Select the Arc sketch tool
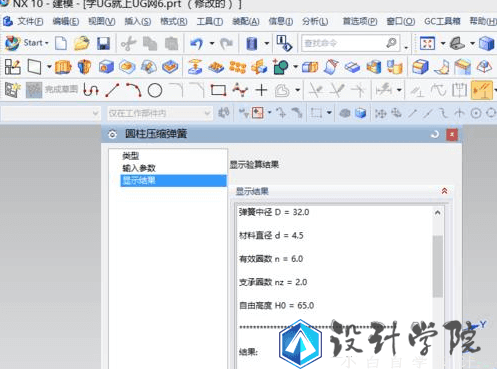Viewport: 498px width, 369px height. [134, 90]
